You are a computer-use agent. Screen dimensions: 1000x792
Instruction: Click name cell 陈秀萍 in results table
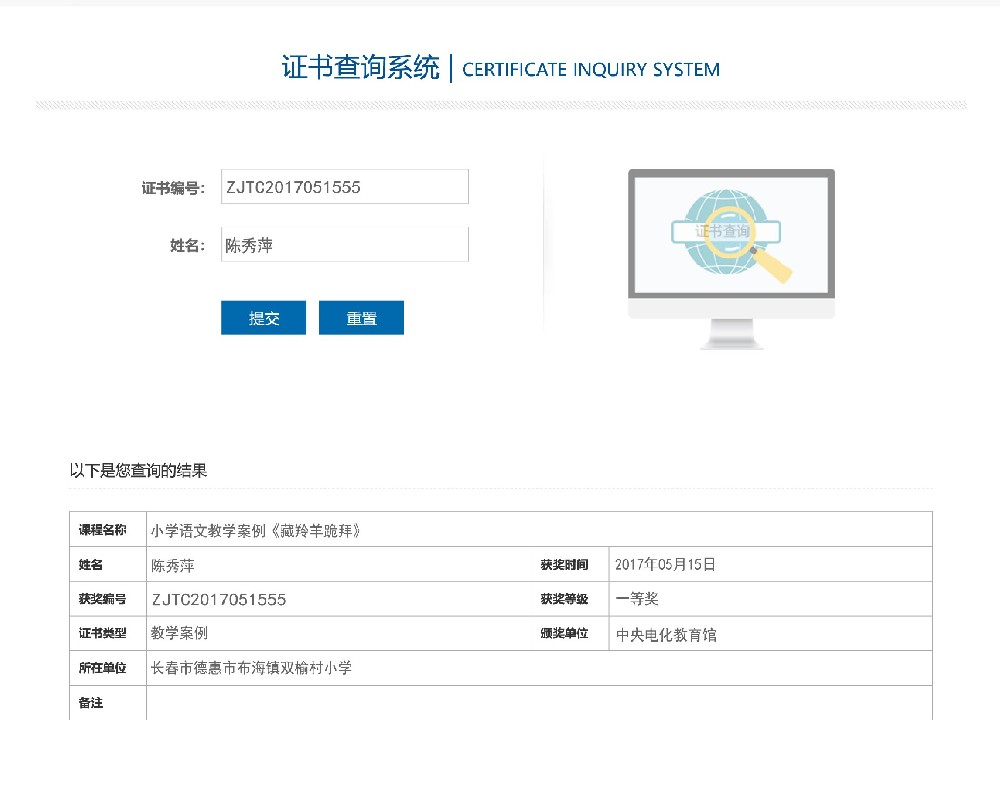click(x=173, y=566)
